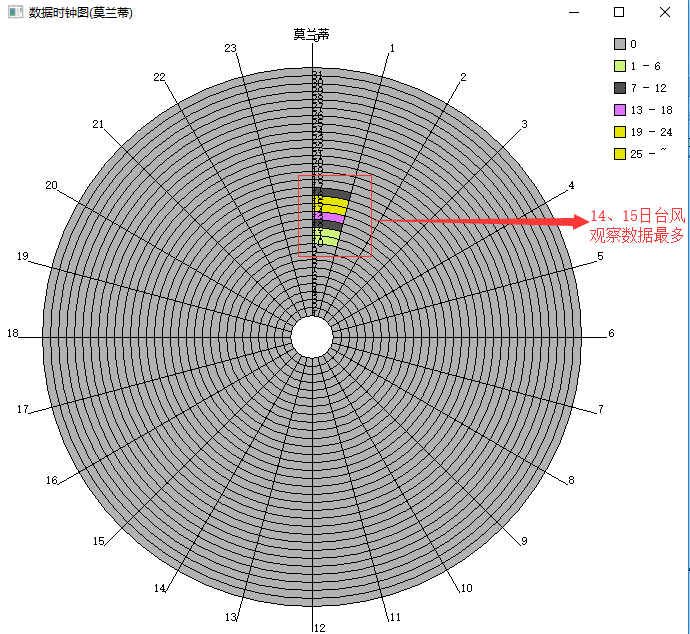Minimize the 数据时钟图 window
The width and height of the screenshot is (690, 634).
click(574, 12)
